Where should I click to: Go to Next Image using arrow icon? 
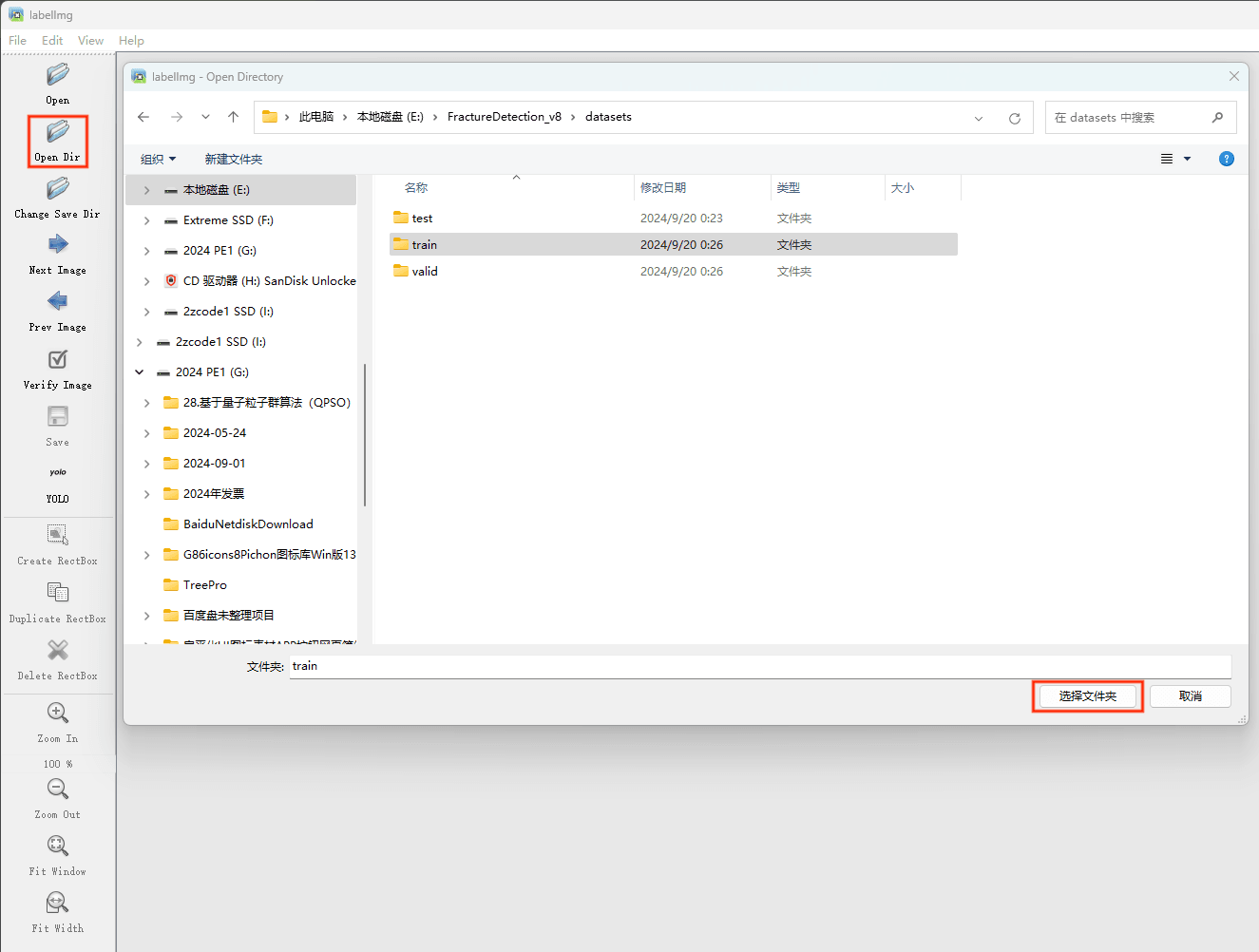coord(58,245)
